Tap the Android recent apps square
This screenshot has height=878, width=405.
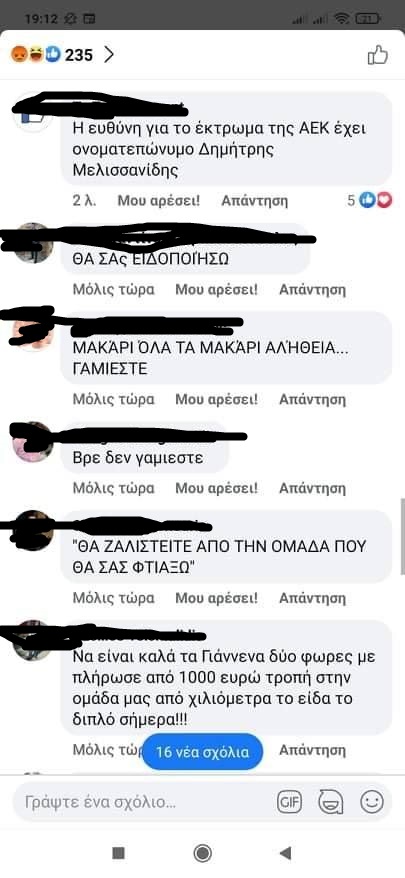118,853
